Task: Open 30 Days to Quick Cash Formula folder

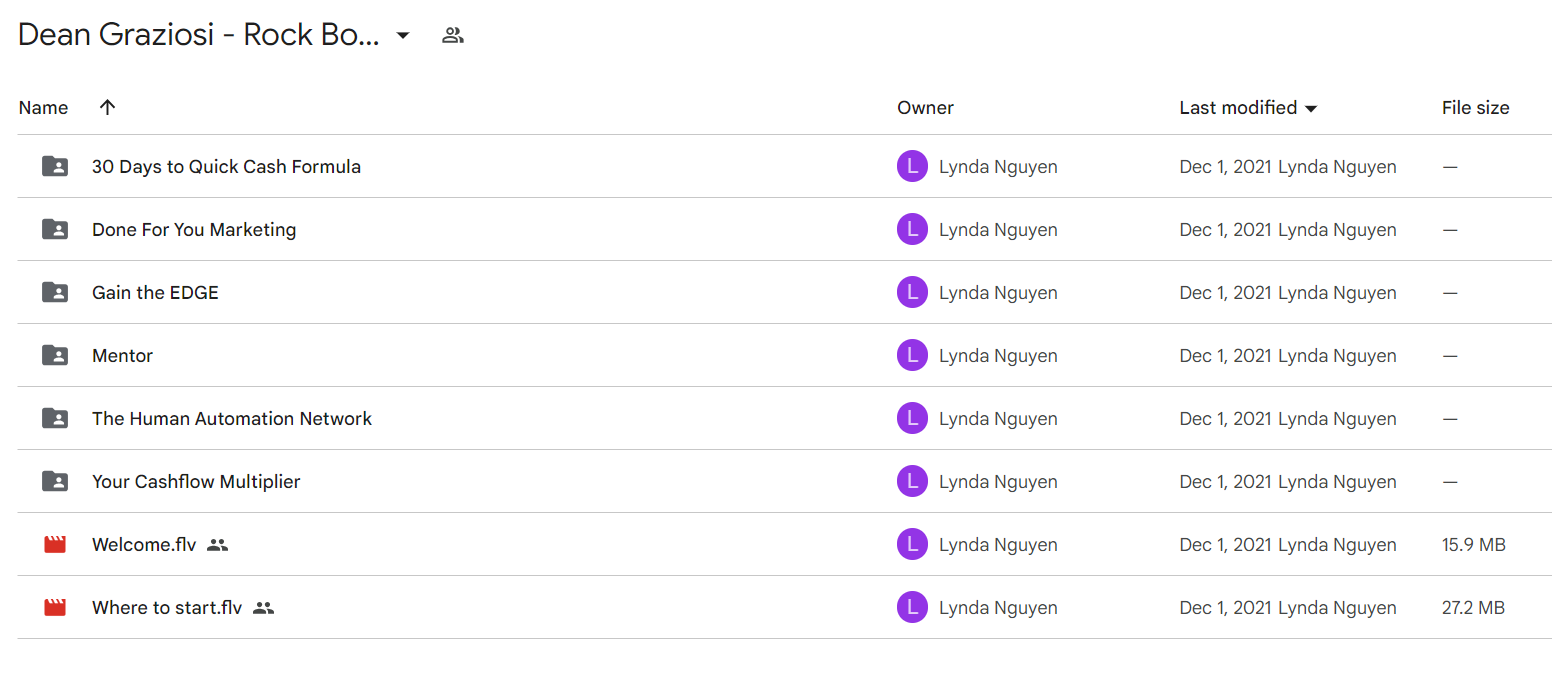Action: point(226,167)
